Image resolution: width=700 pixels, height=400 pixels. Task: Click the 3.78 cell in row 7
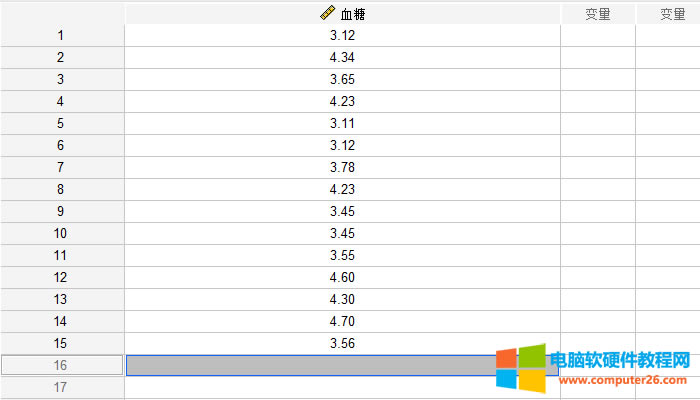[x=342, y=167]
